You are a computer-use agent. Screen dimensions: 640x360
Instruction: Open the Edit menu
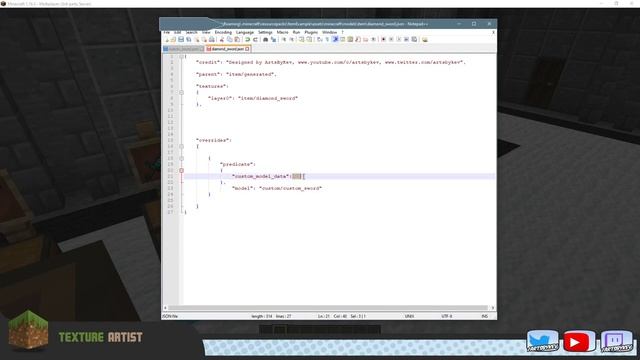pyautogui.click(x=177, y=32)
